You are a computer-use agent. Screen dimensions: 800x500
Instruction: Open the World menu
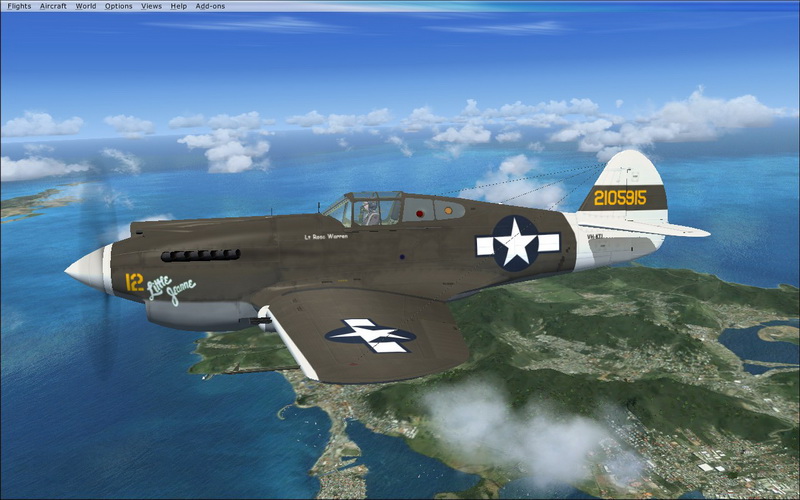tap(86, 6)
